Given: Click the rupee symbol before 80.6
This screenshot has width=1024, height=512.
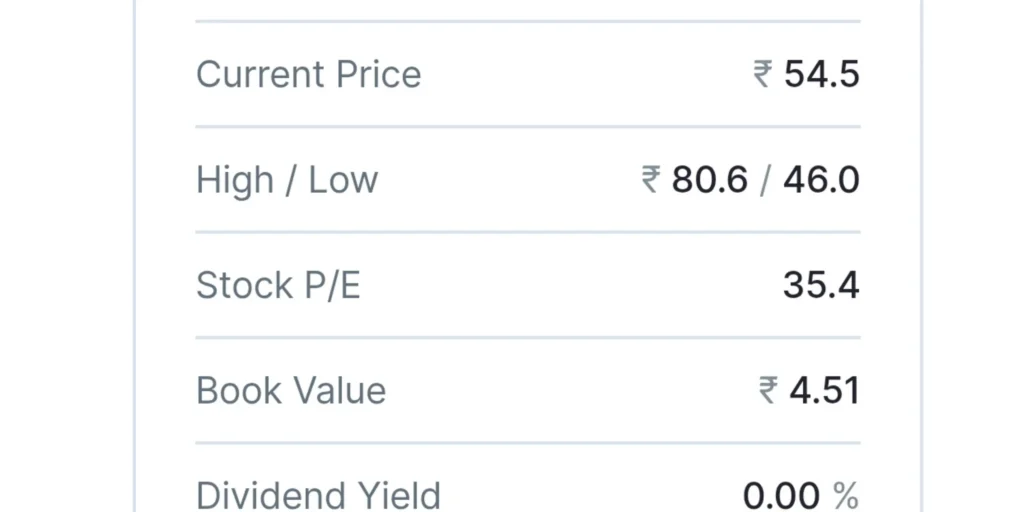Looking at the screenshot, I should point(651,180).
